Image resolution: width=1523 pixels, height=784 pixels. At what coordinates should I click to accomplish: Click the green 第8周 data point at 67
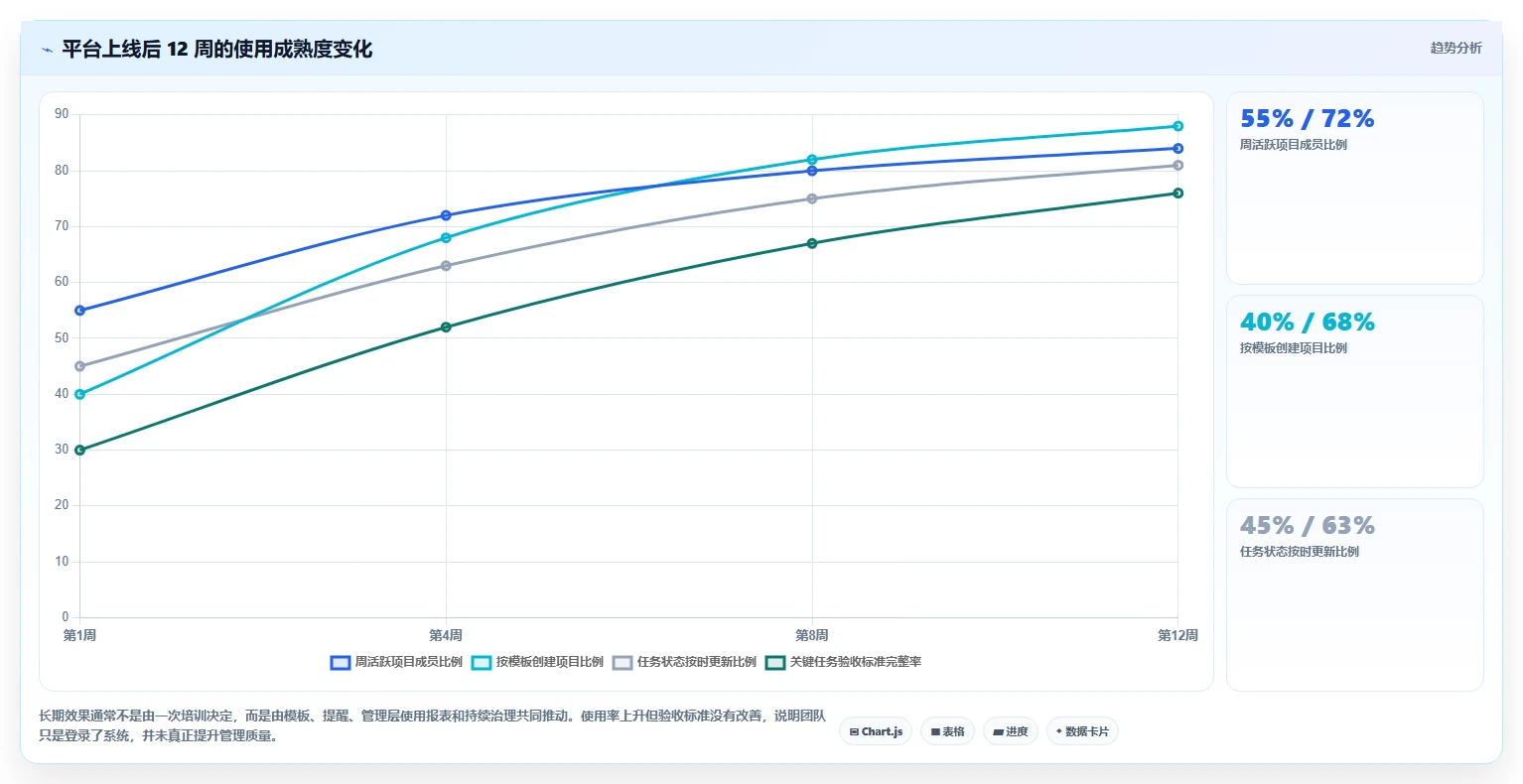click(x=812, y=243)
